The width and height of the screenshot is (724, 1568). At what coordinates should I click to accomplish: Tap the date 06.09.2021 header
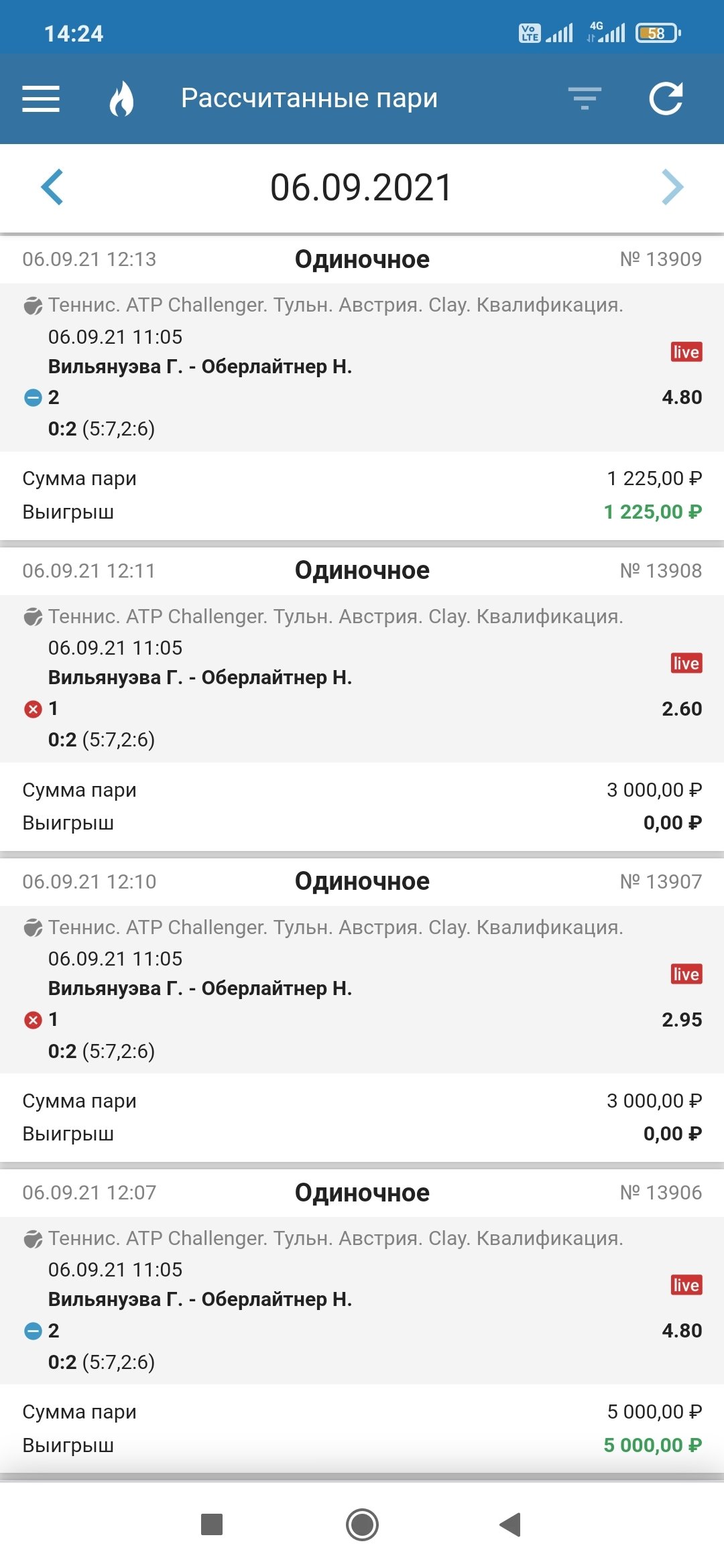(361, 188)
